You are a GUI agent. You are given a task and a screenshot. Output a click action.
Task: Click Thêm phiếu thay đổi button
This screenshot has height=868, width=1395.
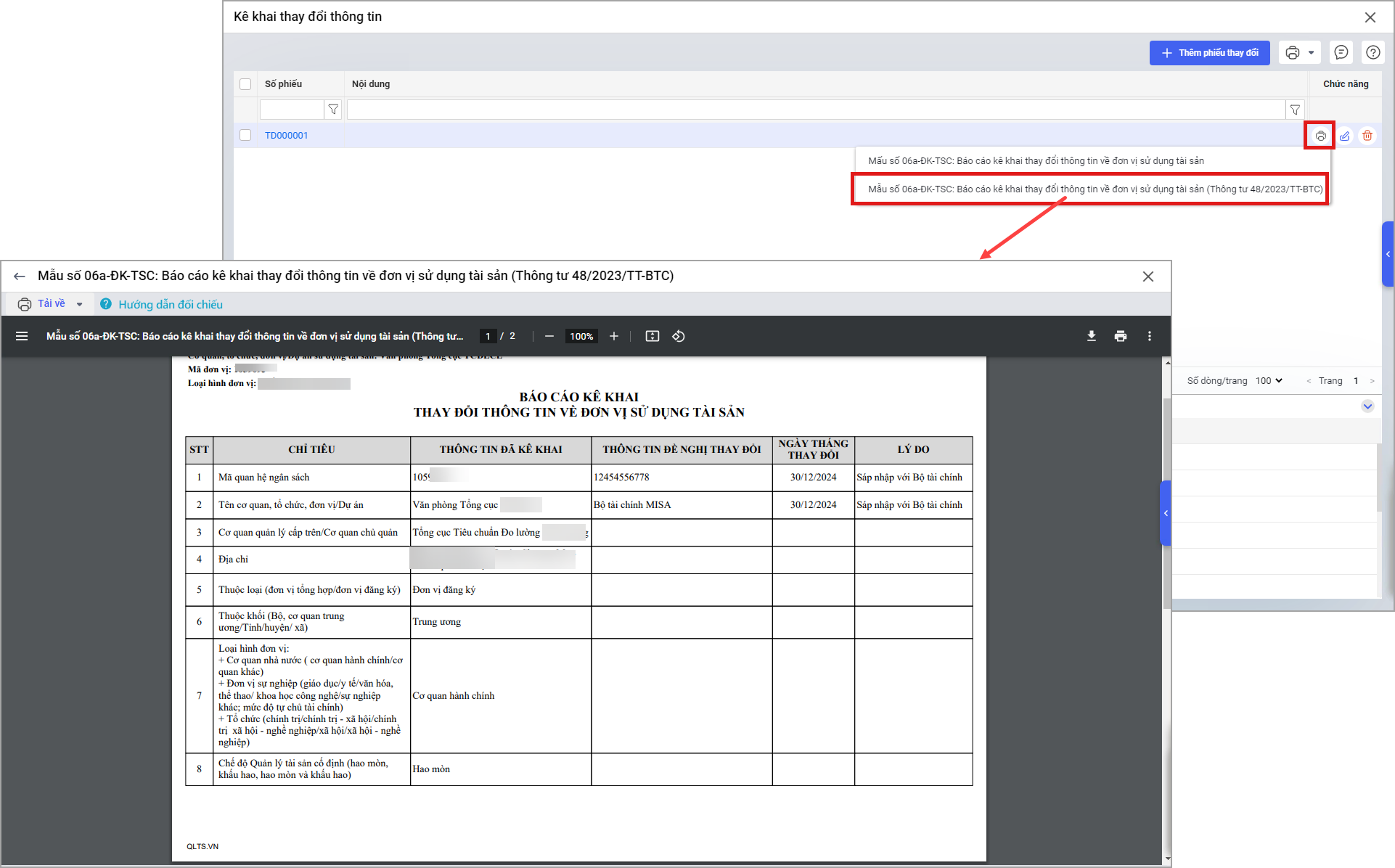tap(1209, 53)
